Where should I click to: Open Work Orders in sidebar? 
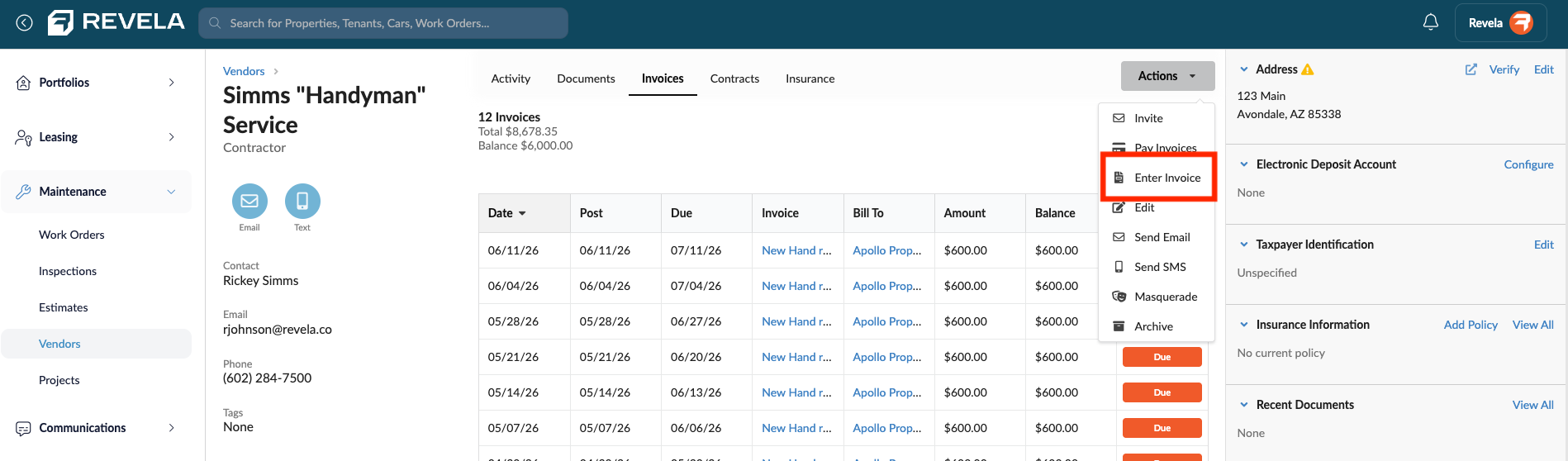pos(72,235)
